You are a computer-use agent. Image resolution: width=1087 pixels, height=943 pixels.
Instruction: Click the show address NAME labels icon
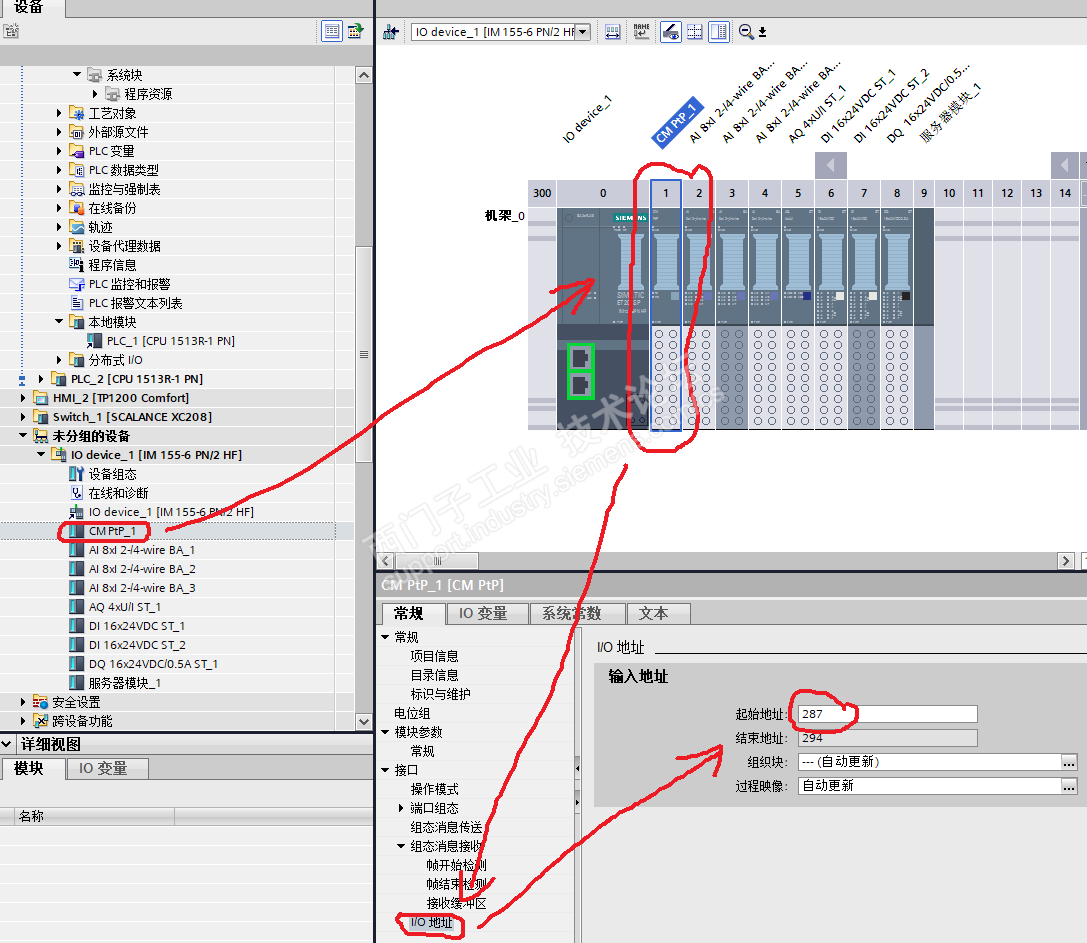point(641,32)
